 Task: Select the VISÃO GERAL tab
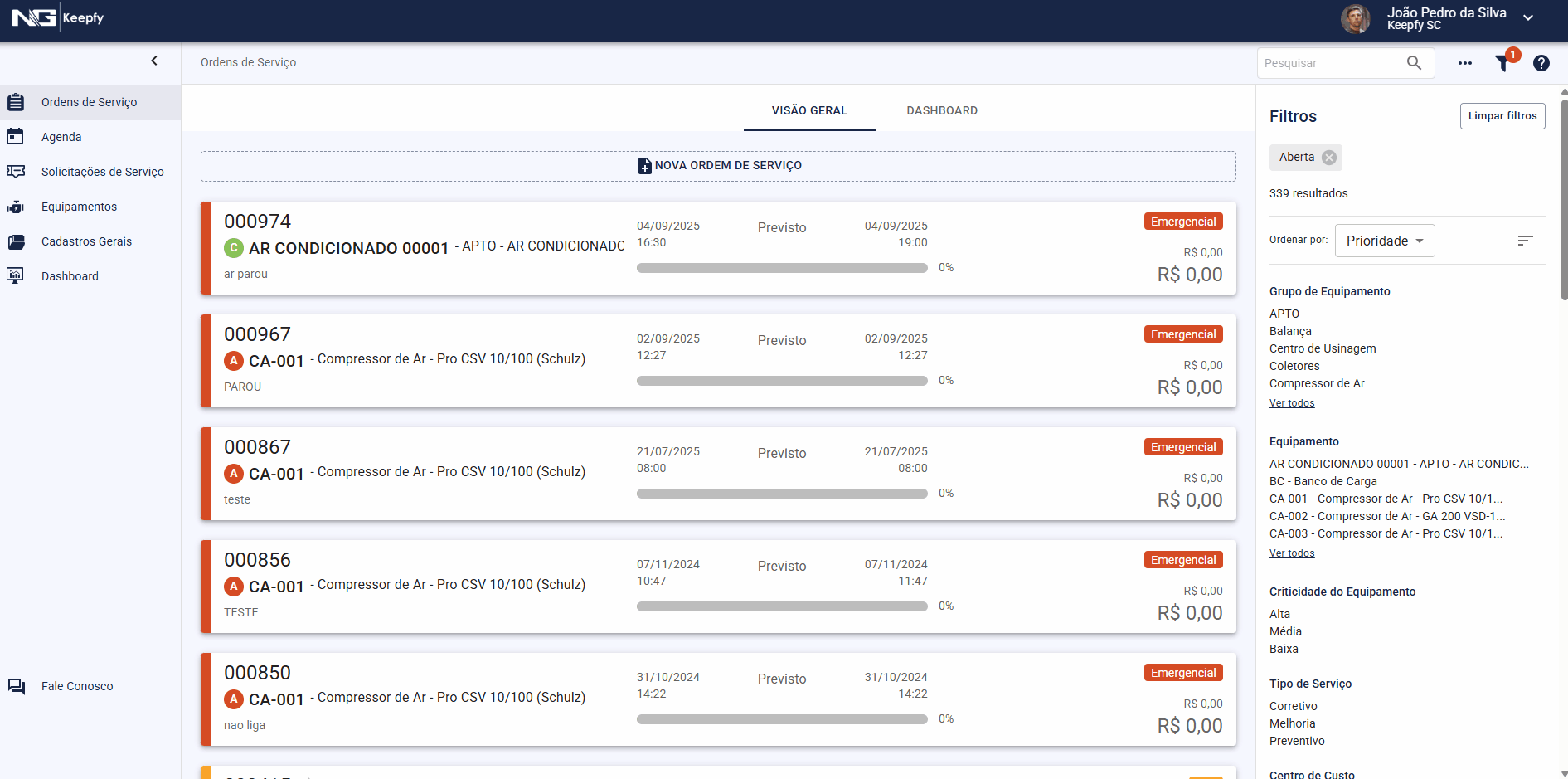coord(808,110)
